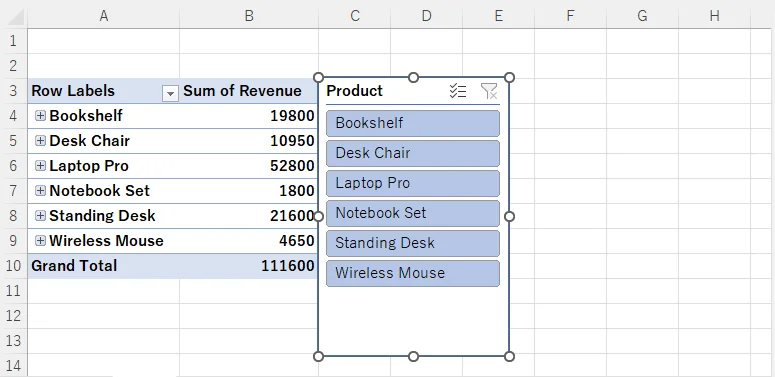
Task: Select the grand total value 111600
Action: [249, 266]
